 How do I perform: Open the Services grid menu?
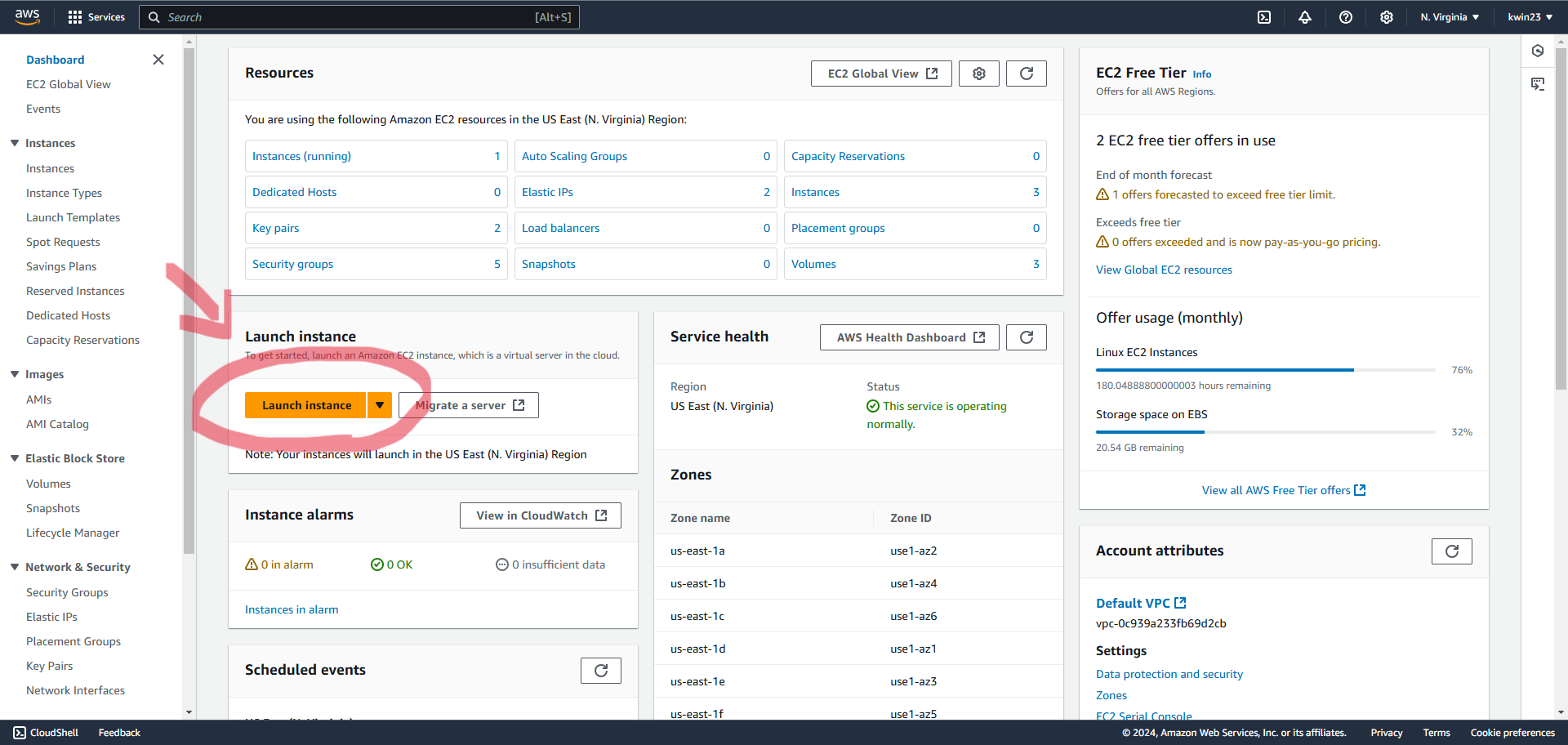[x=96, y=17]
